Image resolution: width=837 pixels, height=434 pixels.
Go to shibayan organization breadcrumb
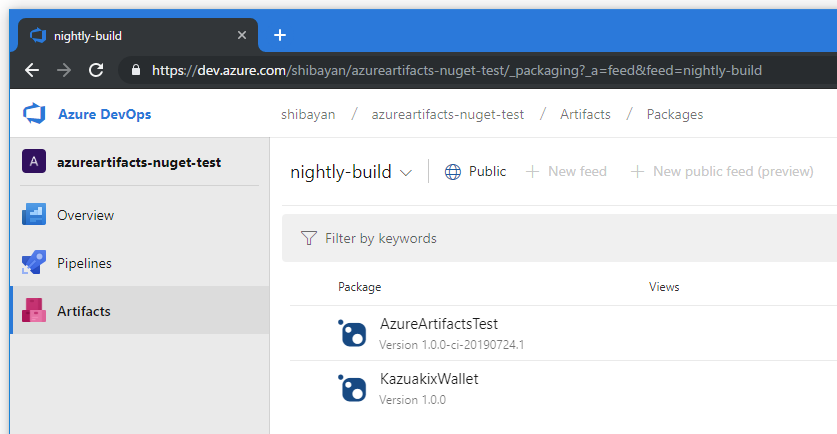point(309,114)
